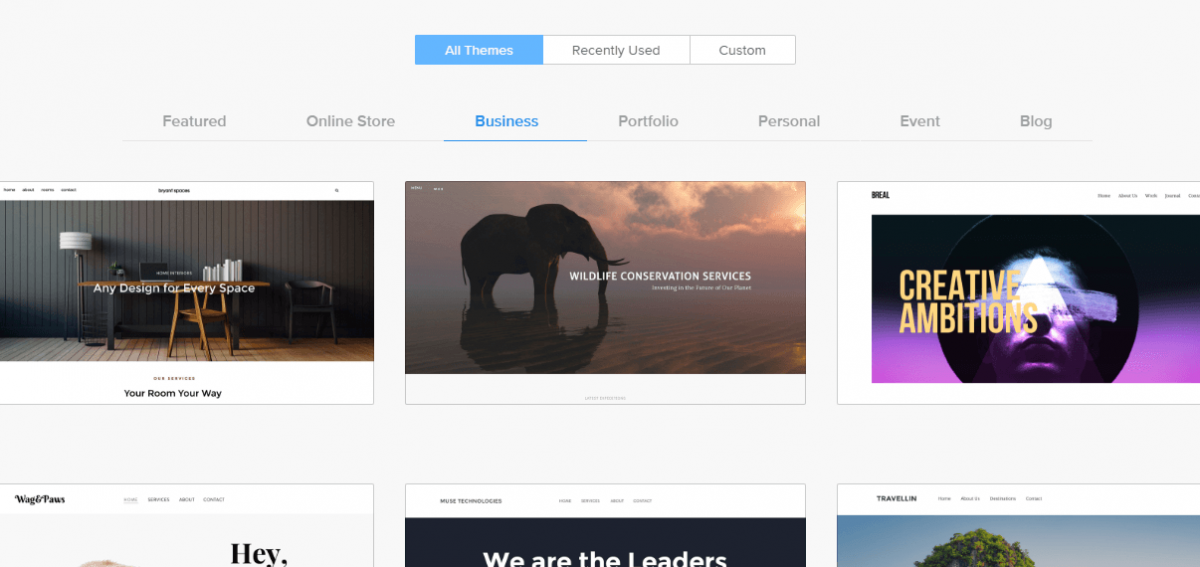
Task: Pick the Creative Ambitions theme thumbnail
Action: coord(1018,293)
